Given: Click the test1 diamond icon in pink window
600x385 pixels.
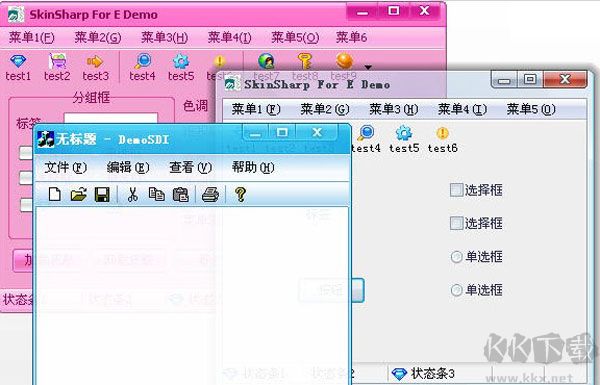Looking at the screenshot, I should [18, 61].
